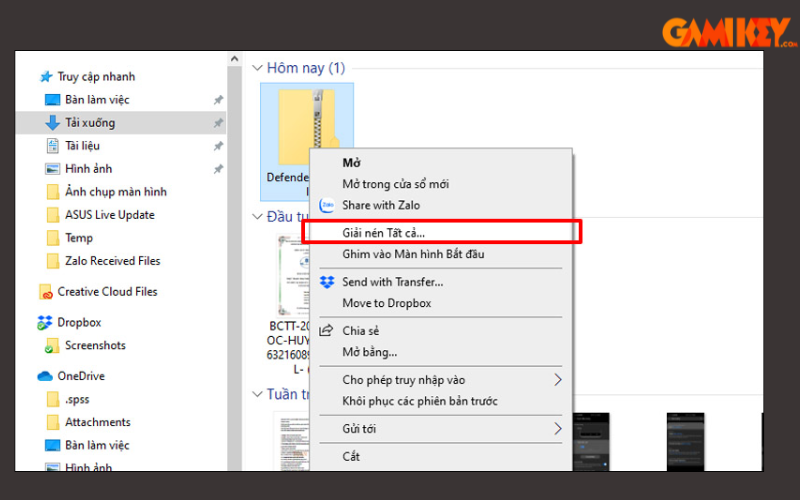Click the .spss folder icon
This screenshot has height=500, width=800.
click(x=53, y=399)
